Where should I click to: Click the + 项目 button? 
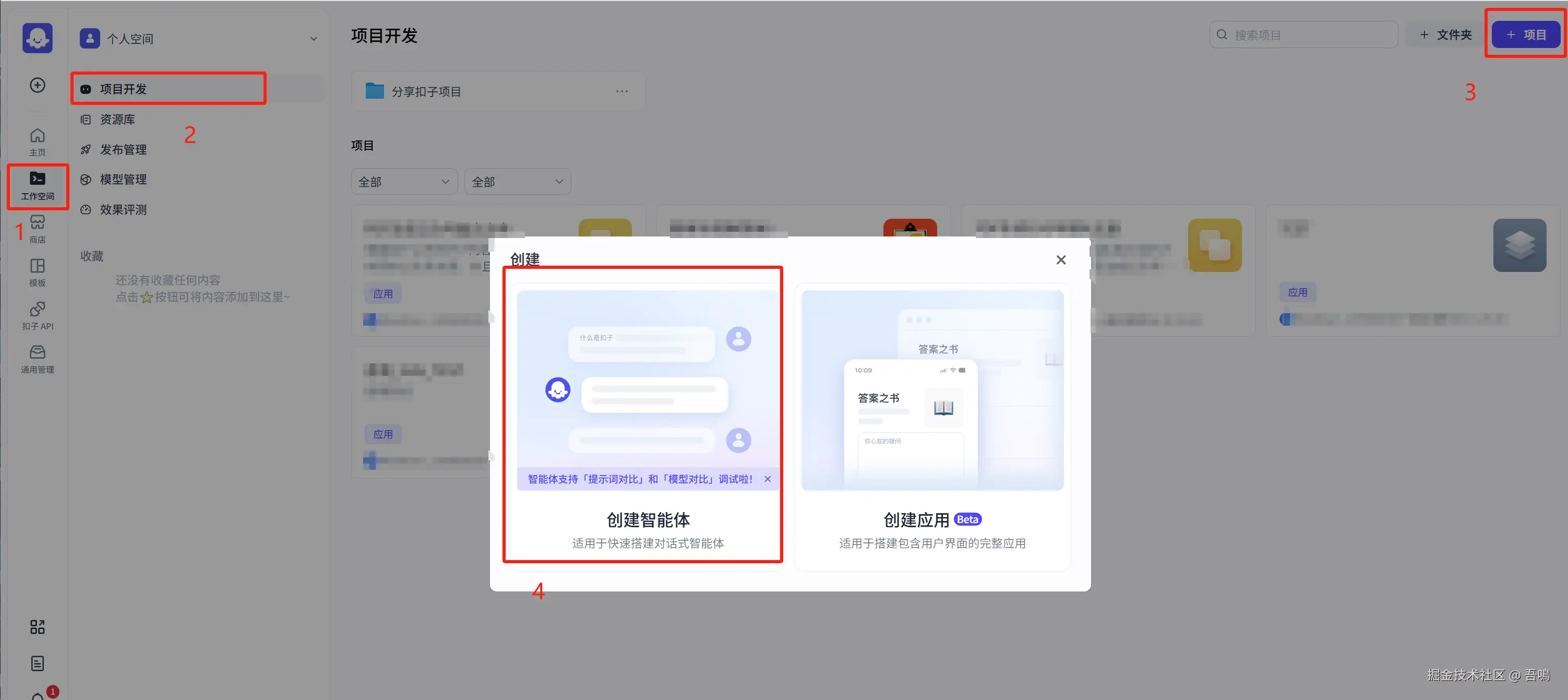click(x=1525, y=34)
